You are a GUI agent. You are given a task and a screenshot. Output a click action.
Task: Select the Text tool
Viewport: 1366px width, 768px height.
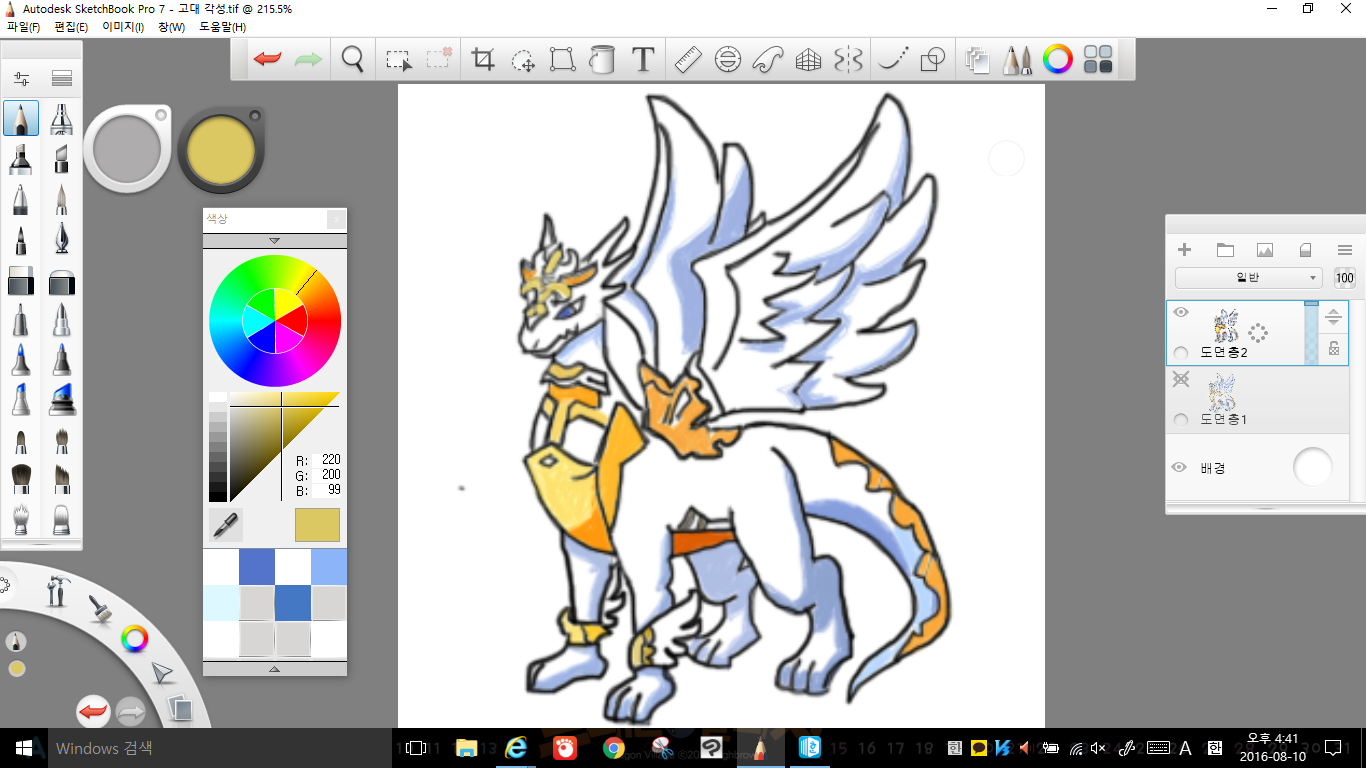643,60
